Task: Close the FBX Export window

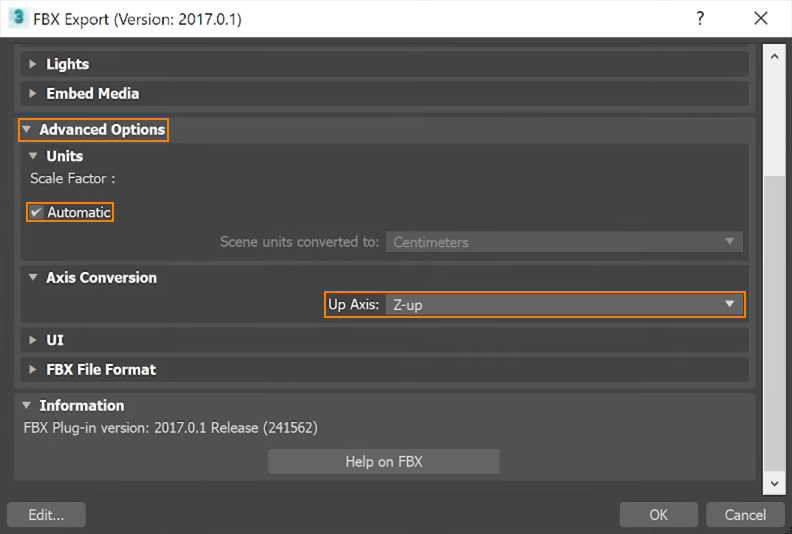Action: pos(761,19)
